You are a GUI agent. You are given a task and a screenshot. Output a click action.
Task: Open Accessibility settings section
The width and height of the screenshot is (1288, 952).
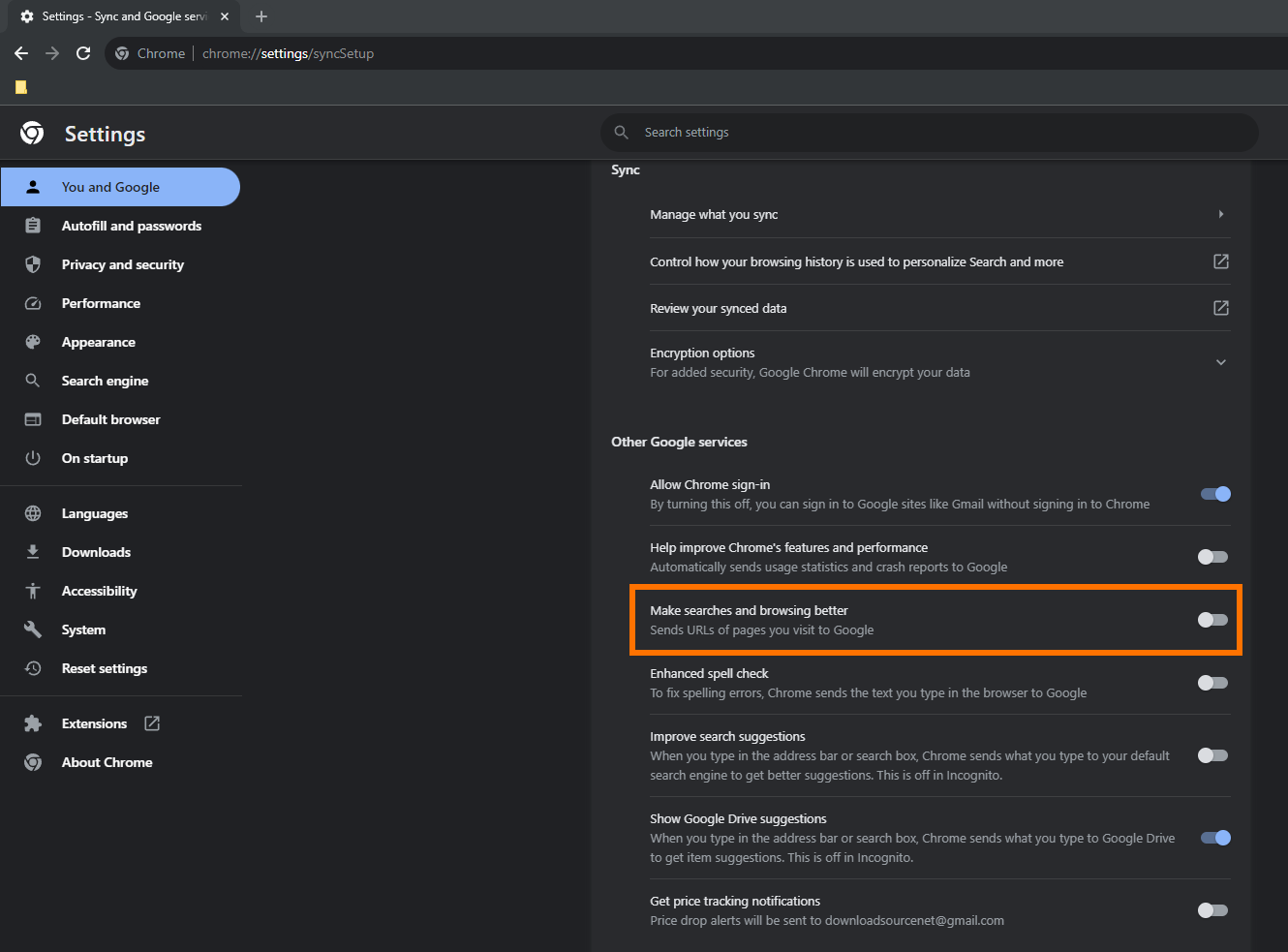pos(121,591)
